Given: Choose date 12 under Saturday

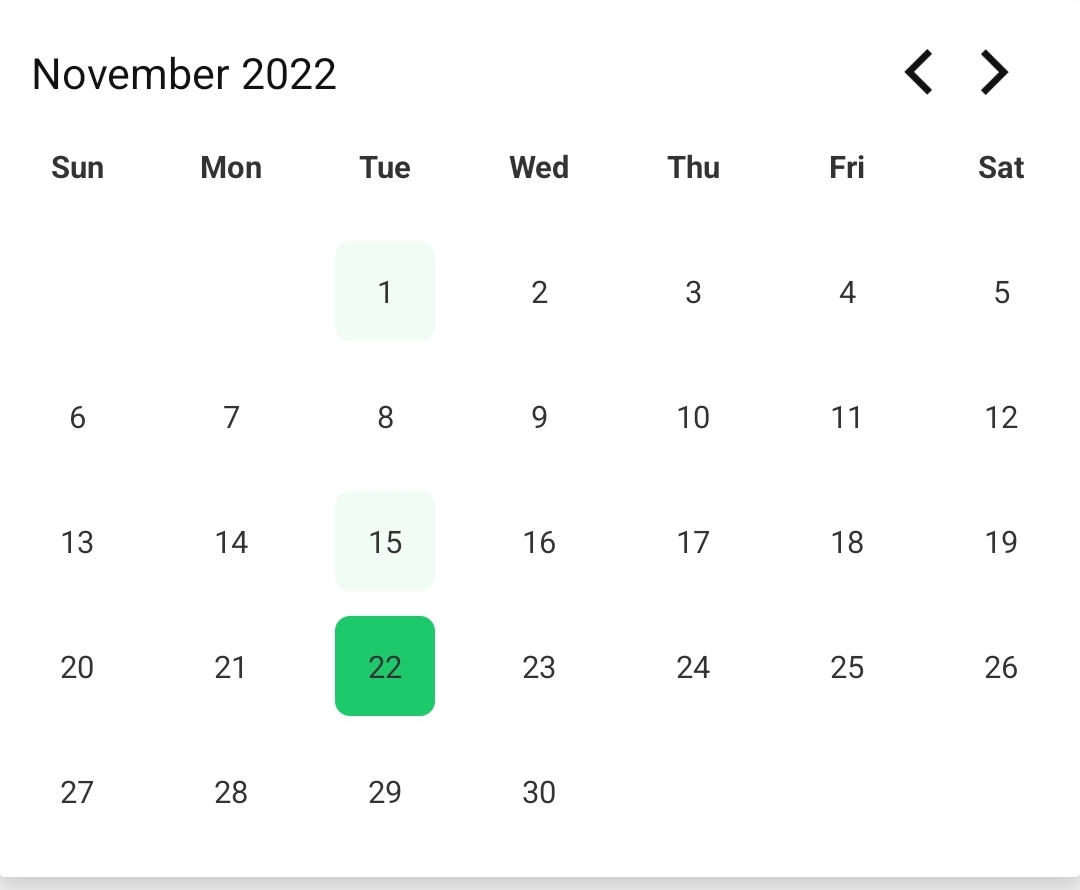Looking at the screenshot, I should tap(1001, 417).
